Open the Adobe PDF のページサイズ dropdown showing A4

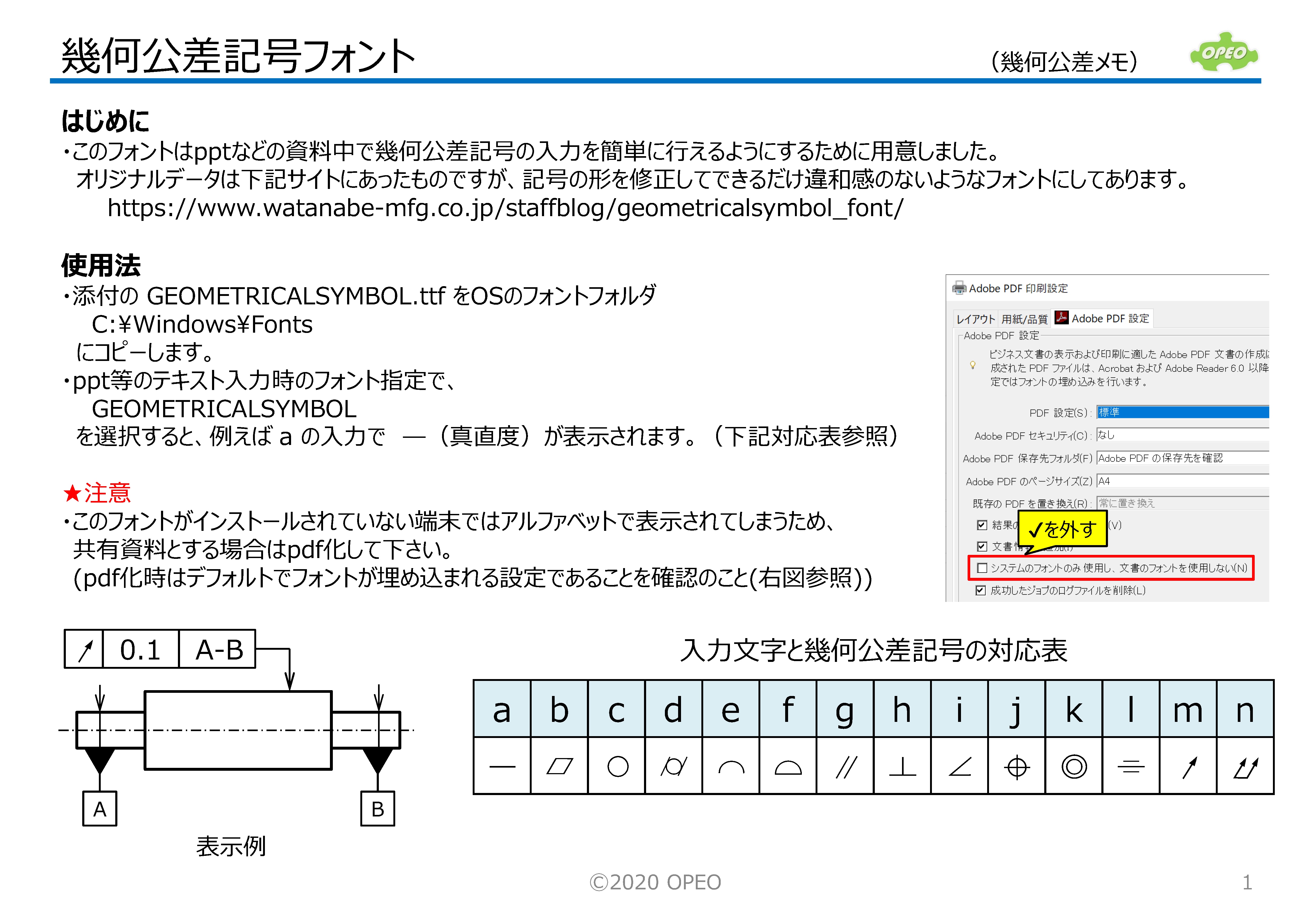tap(1183, 481)
